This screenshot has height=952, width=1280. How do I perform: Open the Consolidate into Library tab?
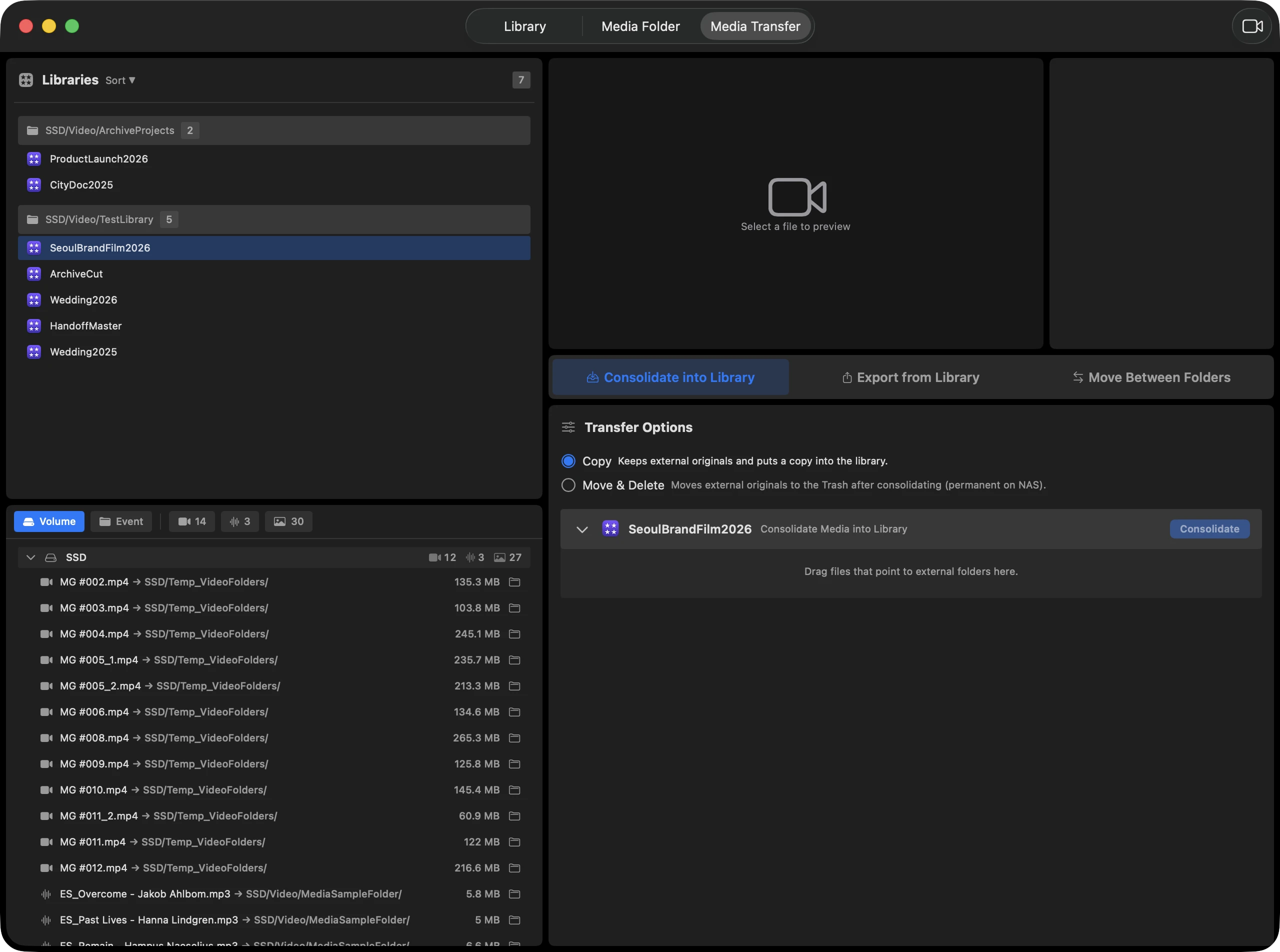(670, 377)
